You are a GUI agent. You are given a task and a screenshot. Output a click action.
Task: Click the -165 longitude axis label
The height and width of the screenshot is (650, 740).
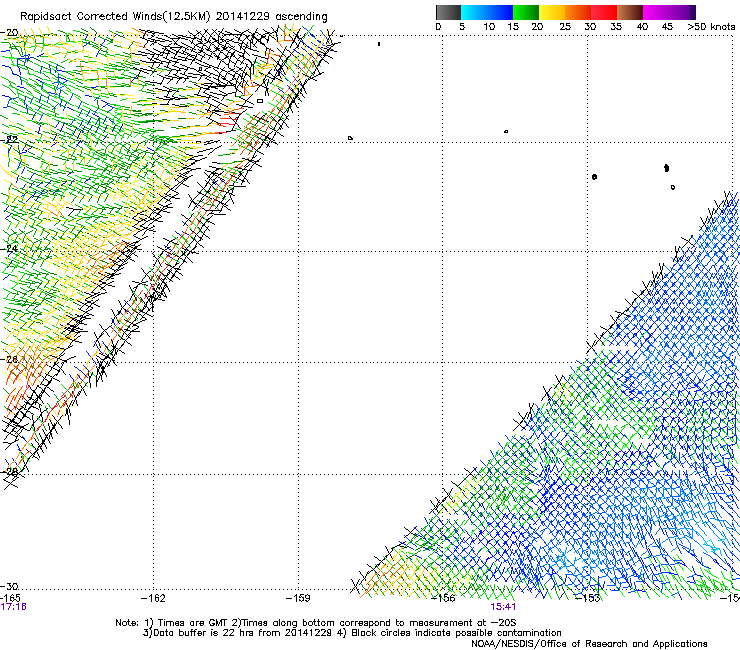(x=10, y=598)
